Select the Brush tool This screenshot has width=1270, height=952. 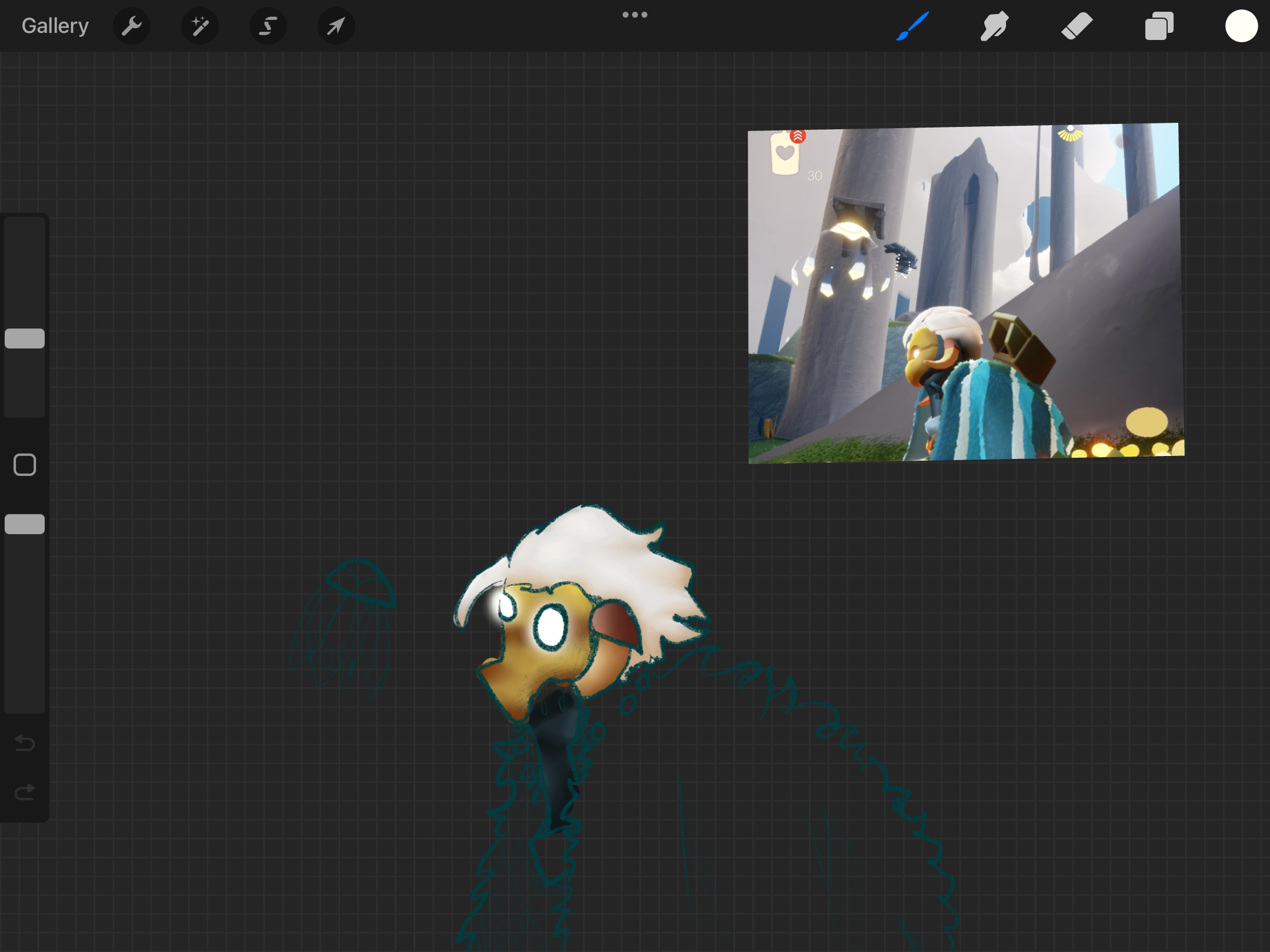coord(913,26)
